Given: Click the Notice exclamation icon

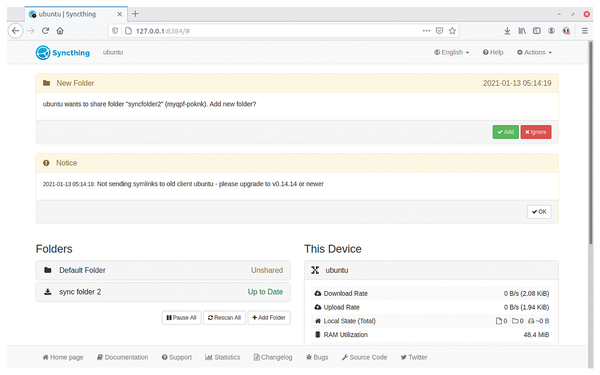Looking at the screenshot, I should pos(46,163).
